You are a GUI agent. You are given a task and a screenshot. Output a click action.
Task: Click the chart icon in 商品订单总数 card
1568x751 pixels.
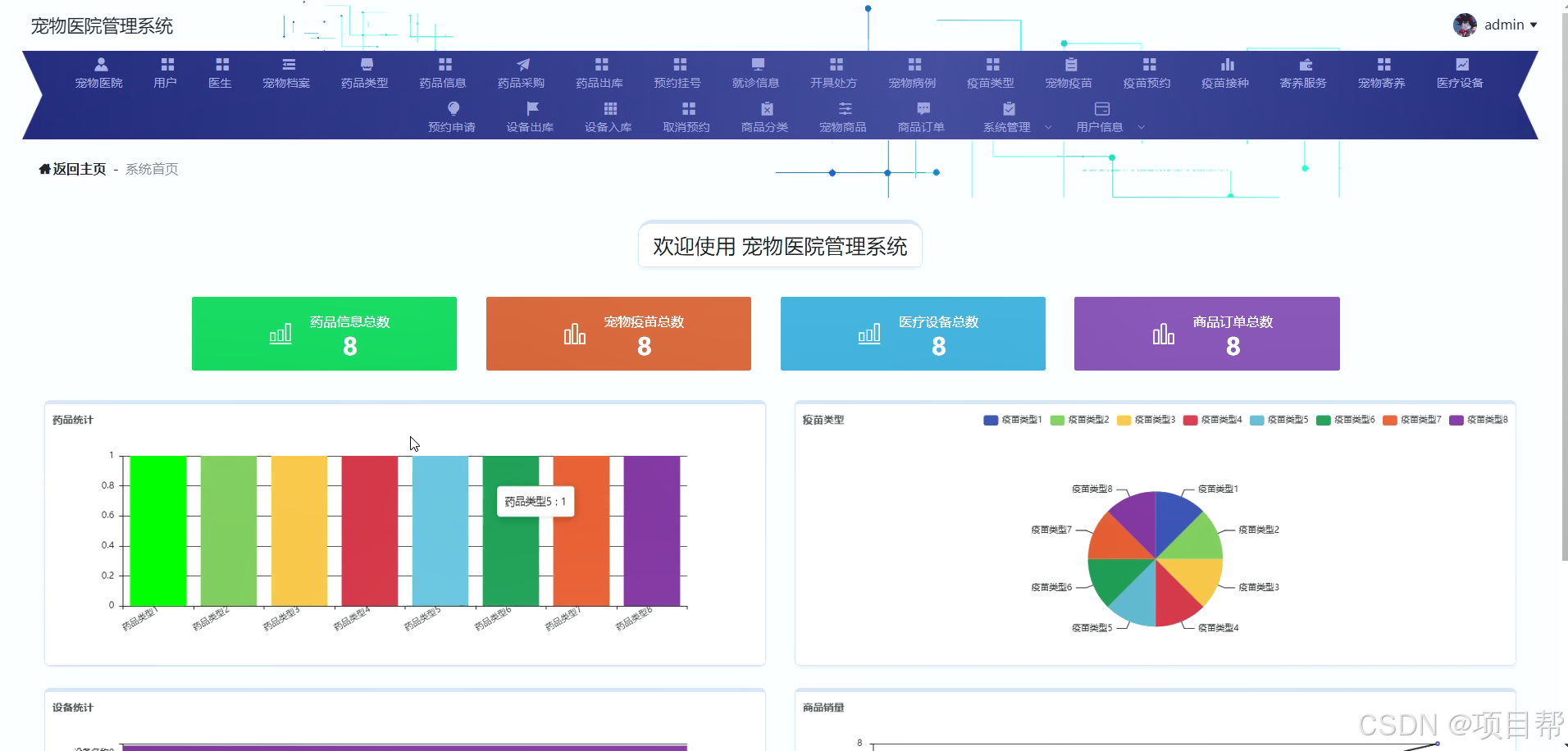click(1164, 334)
